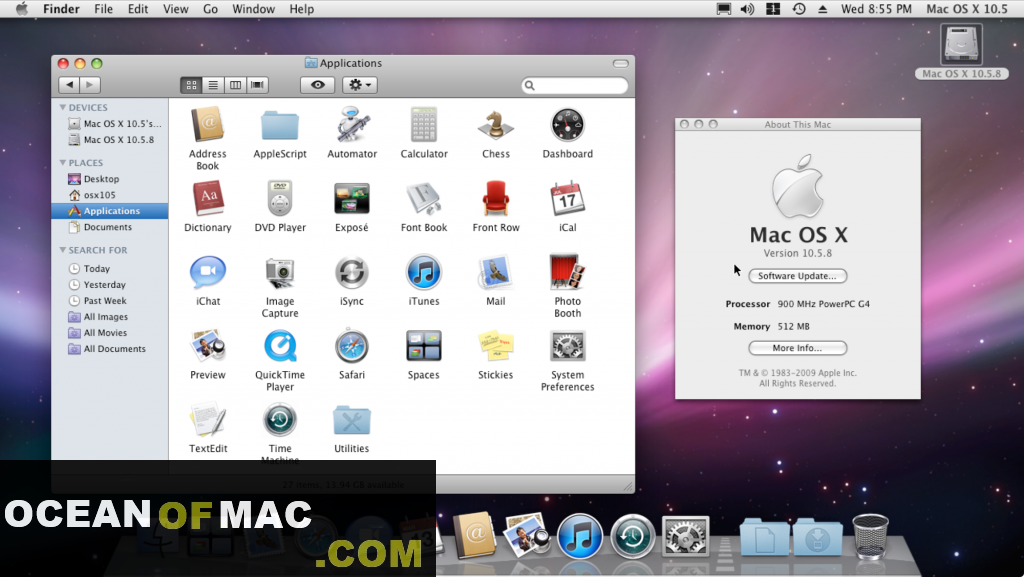
Task: Select the Exposé app icon
Action: pos(352,198)
